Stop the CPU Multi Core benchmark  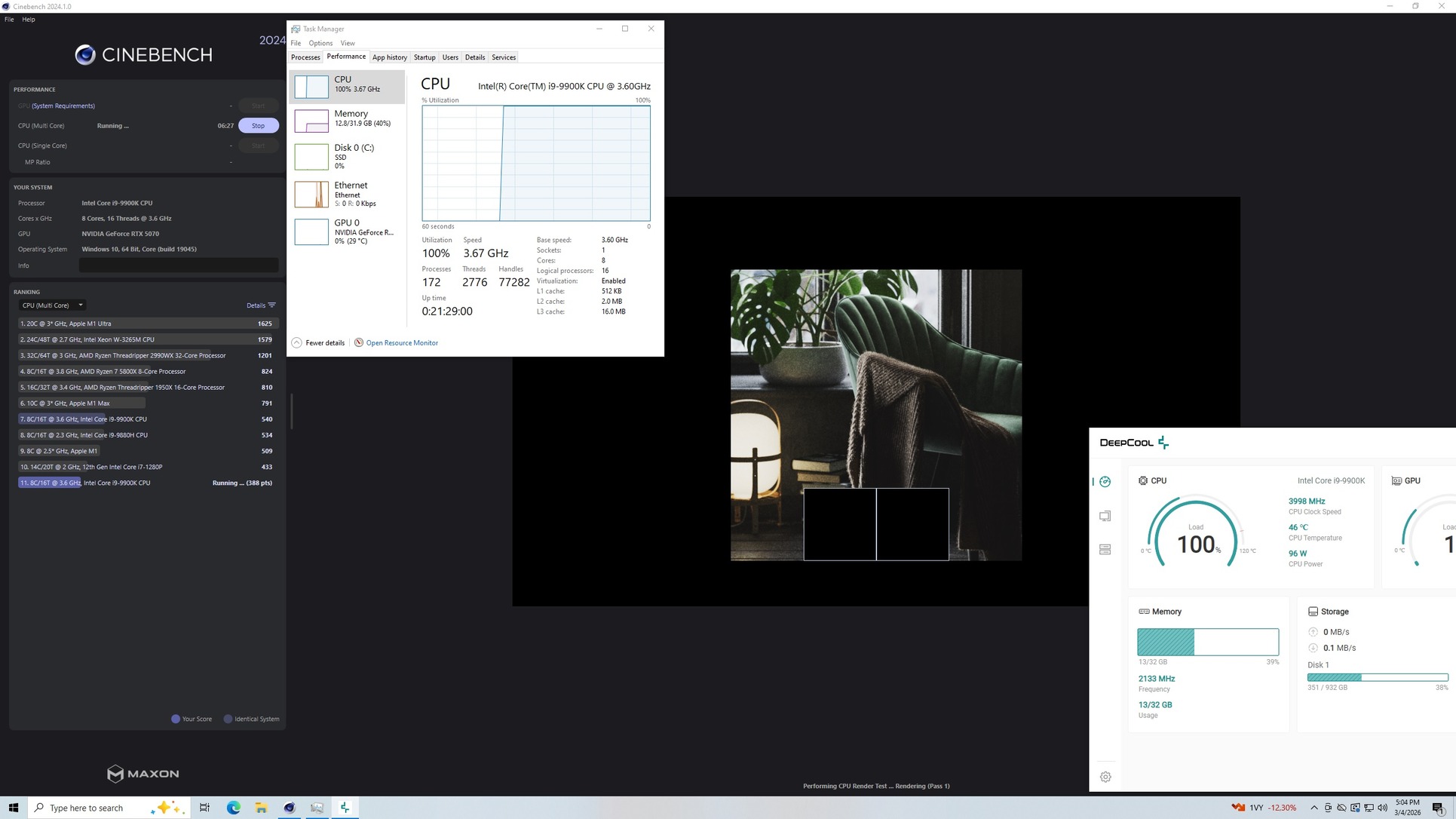(x=258, y=126)
